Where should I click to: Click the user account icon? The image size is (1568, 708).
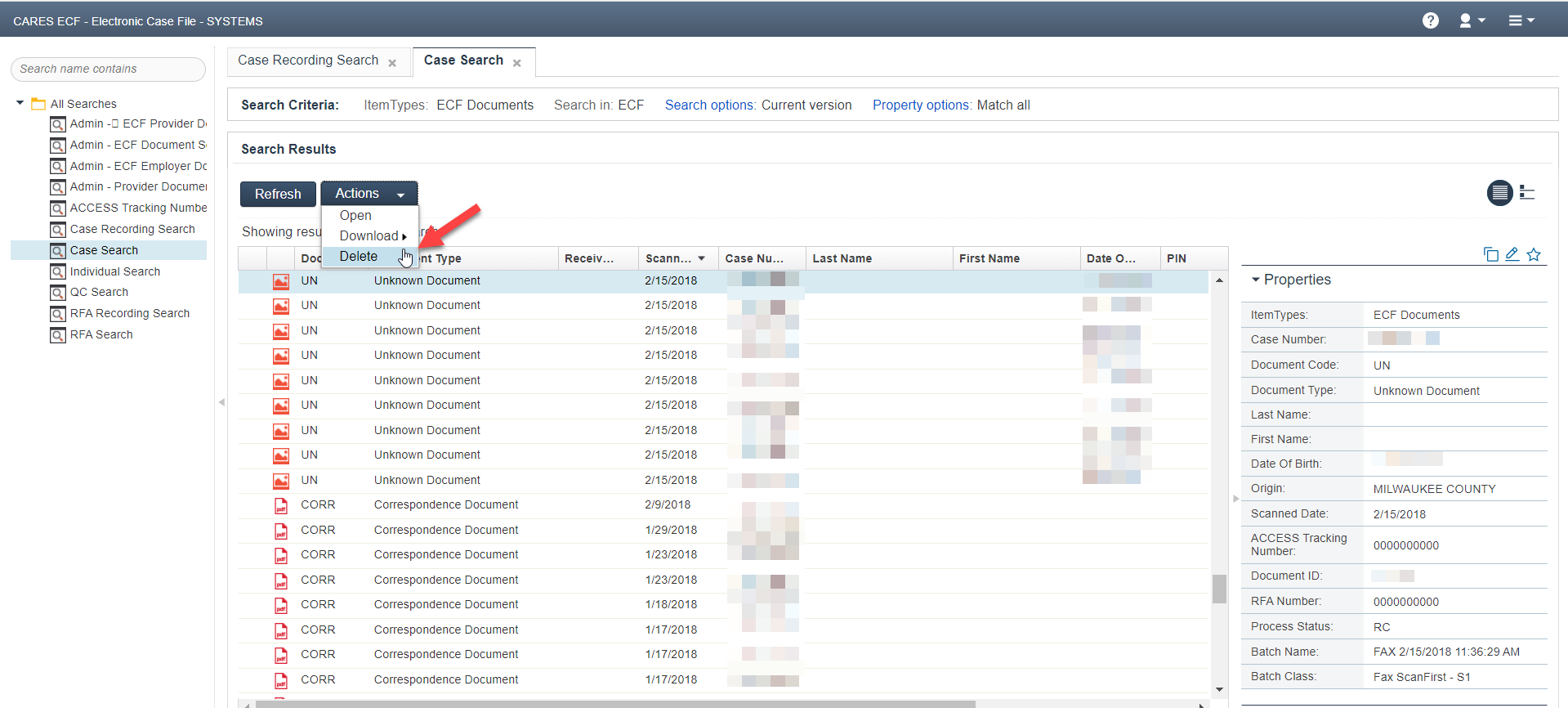point(1466,20)
